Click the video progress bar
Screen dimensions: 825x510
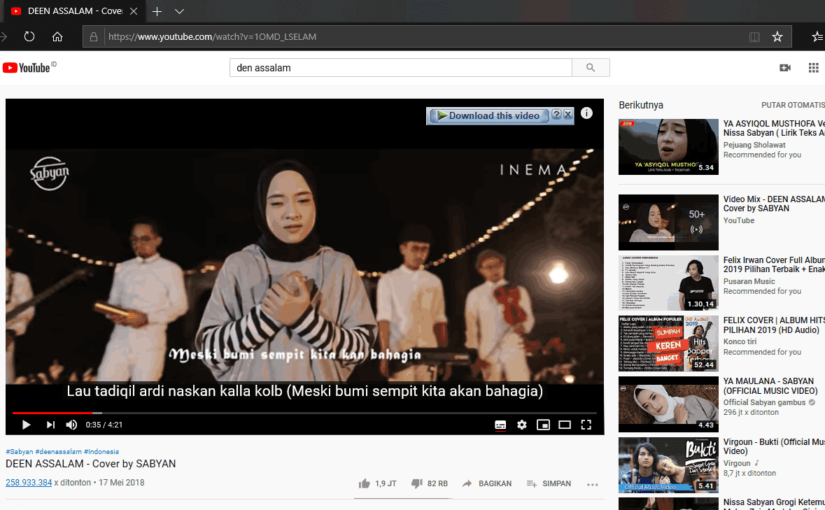pyautogui.click(x=304, y=413)
